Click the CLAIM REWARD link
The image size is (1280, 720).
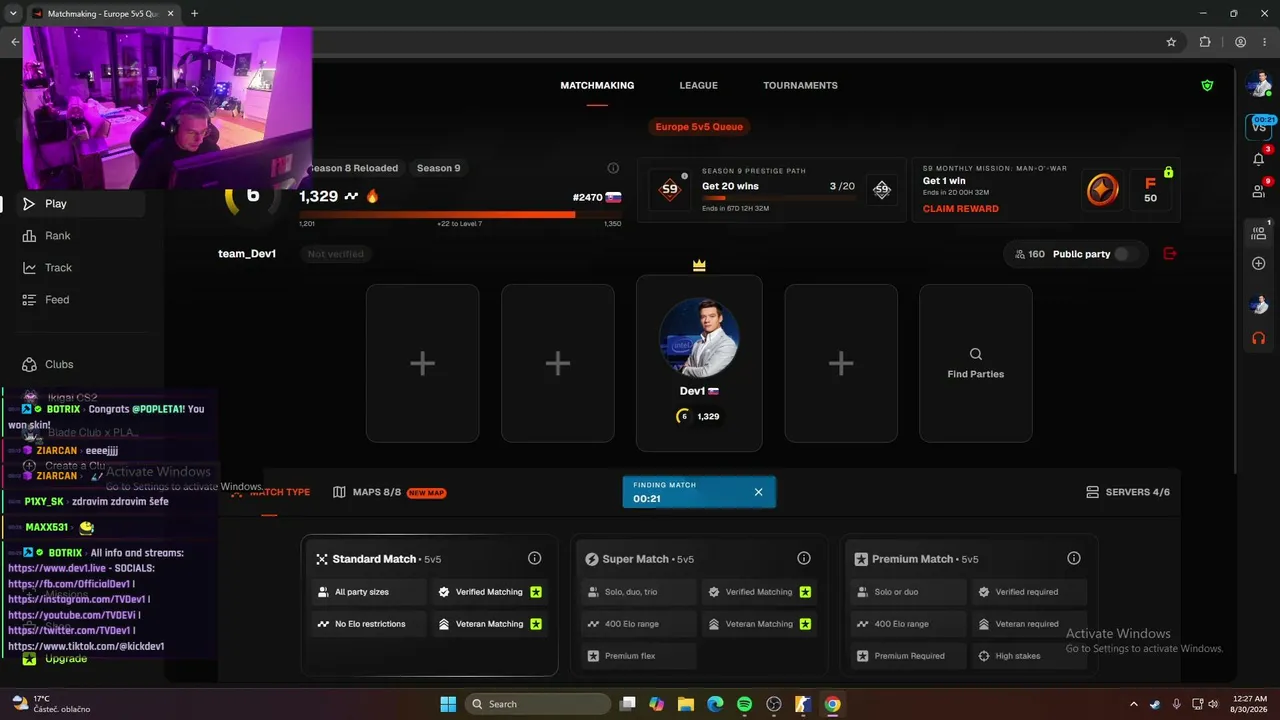tap(960, 209)
